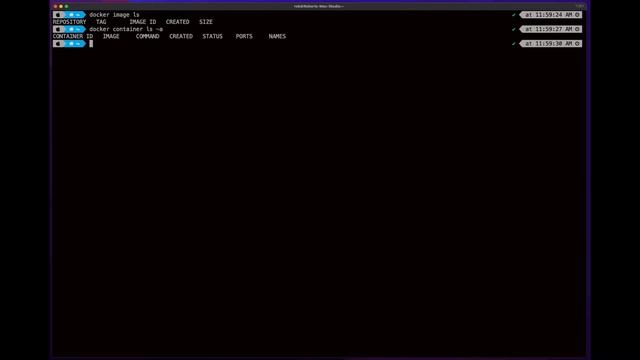Click the CONTAINER ID column header
Image resolution: width=640 pixels, height=360 pixels.
pos(73,36)
